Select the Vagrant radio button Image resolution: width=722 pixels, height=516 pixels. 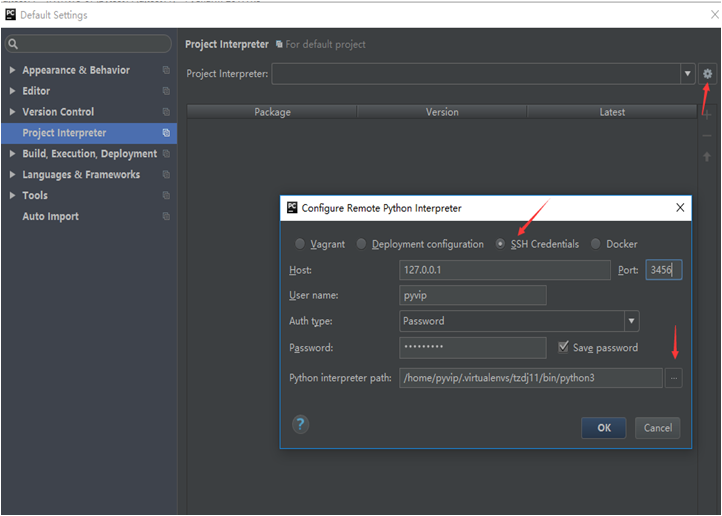(300, 244)
